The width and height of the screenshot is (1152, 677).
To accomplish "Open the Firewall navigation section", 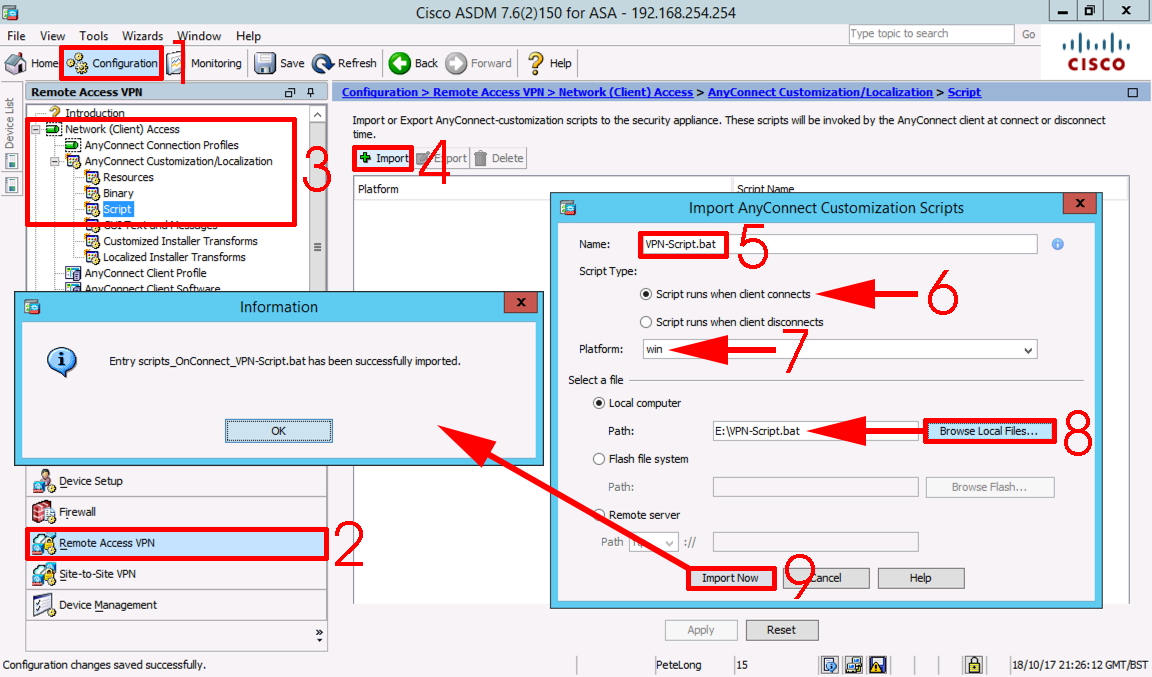I will [176, 512].
